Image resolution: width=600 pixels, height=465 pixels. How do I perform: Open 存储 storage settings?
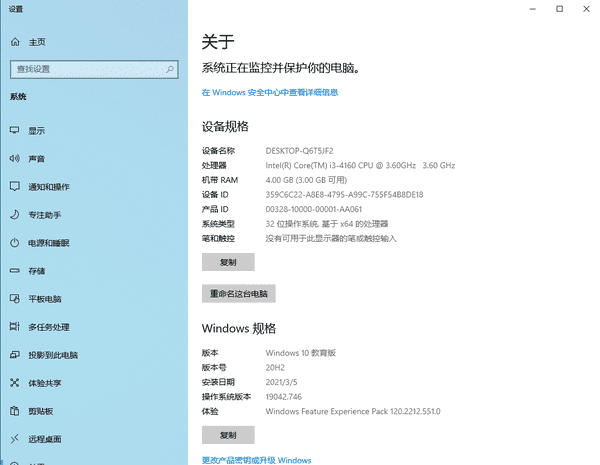37,271
